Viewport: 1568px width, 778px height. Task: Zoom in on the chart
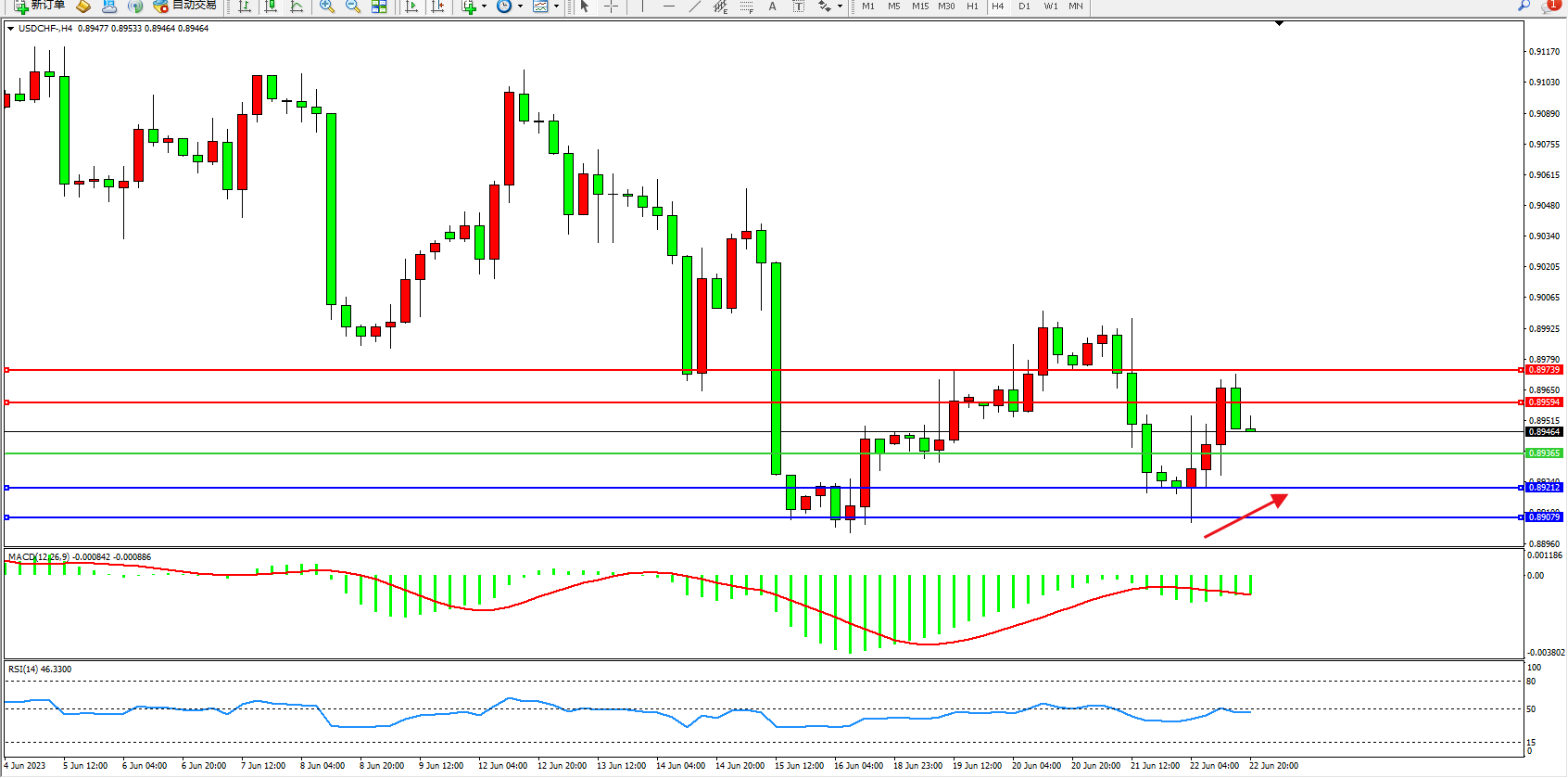[x=327, y=6]
